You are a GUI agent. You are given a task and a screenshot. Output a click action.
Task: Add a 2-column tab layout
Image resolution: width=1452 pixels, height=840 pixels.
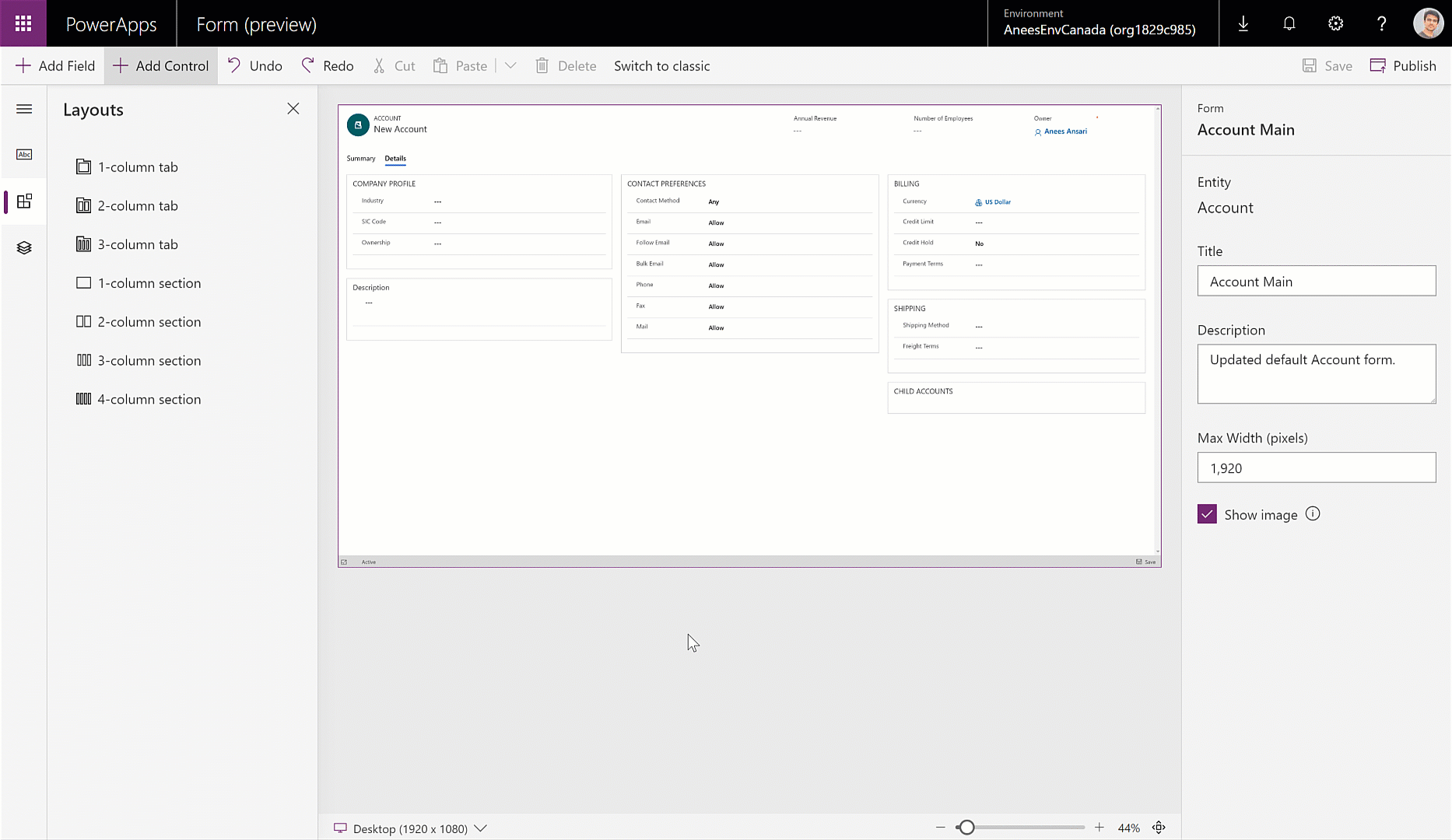(x=128, y=206)
